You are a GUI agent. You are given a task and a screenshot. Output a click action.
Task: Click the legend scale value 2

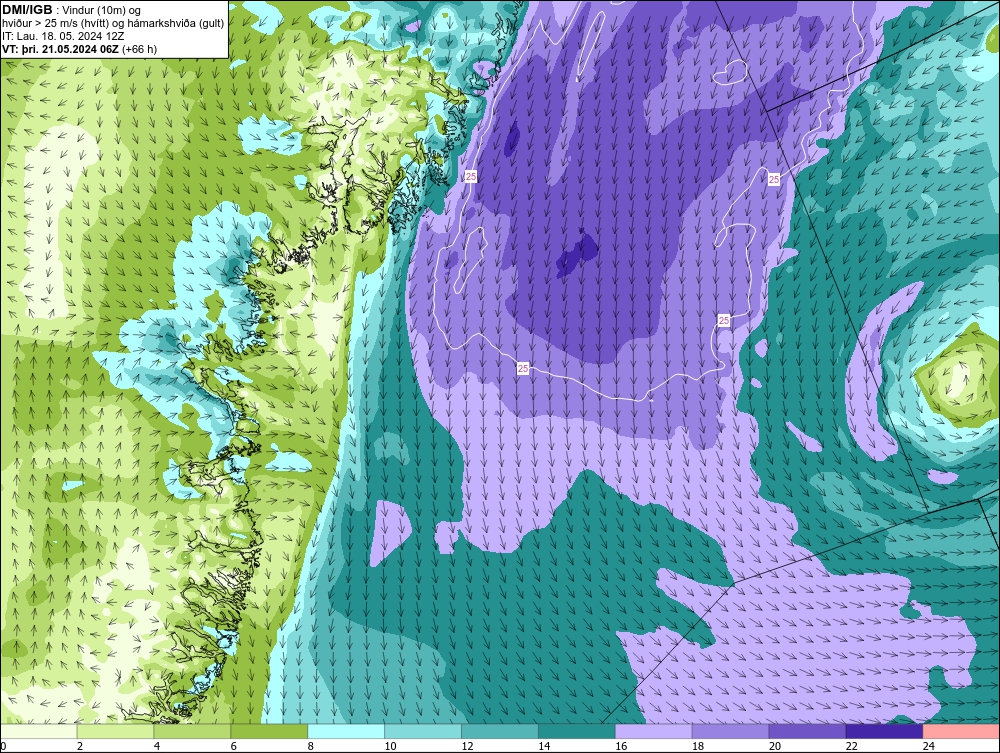[79, 746]
